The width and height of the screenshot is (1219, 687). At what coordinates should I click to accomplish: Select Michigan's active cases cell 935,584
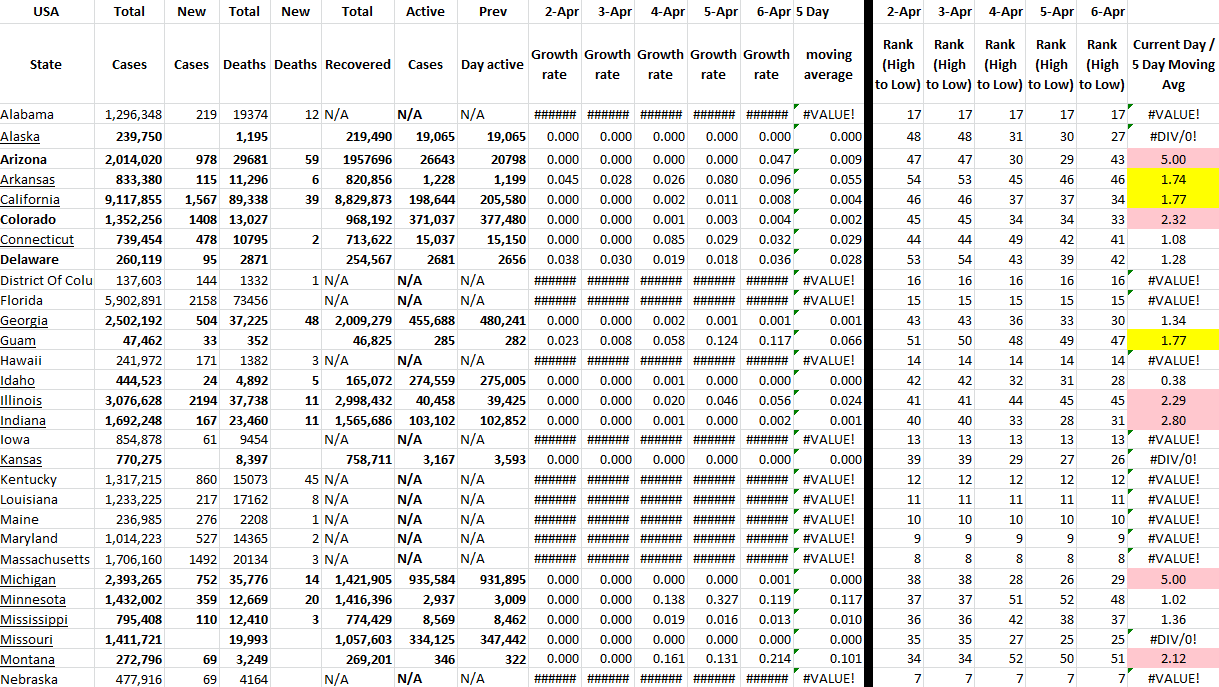pos(426,580)
